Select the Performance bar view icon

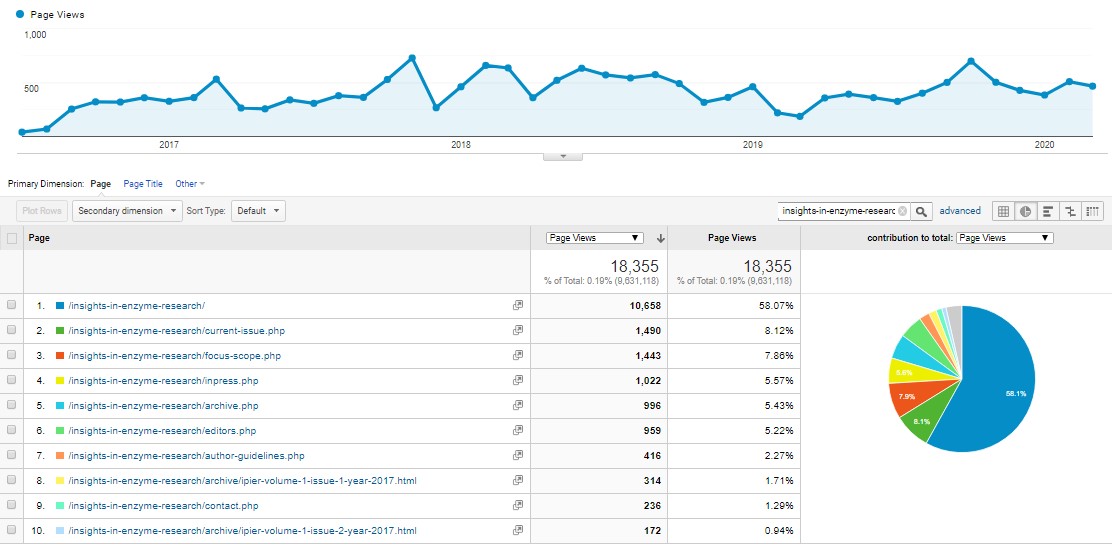coord(1048,211)
